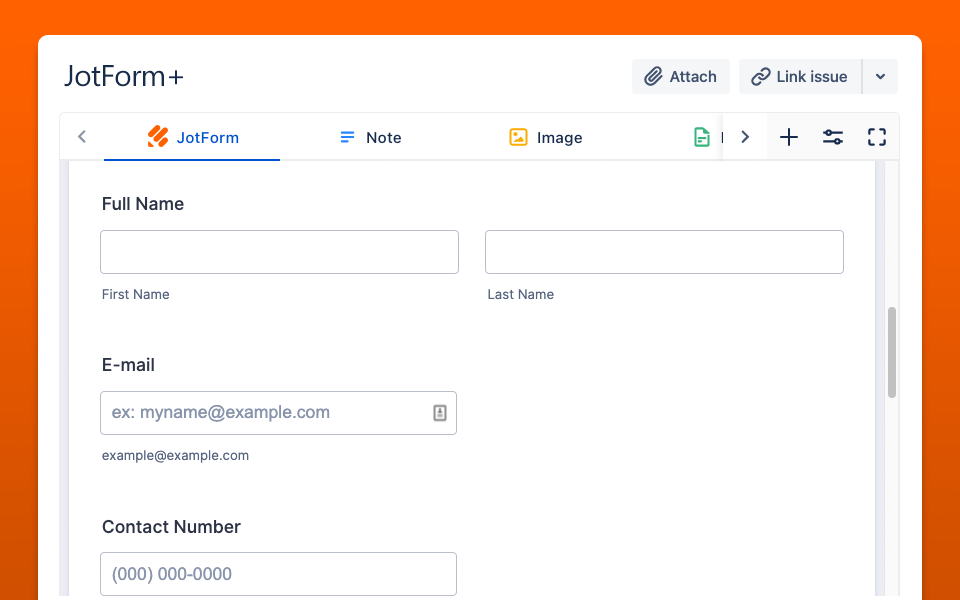Click the paperclip icon on Attach
This screenshot has width=960, height=600.
click(x=655, y=76)
